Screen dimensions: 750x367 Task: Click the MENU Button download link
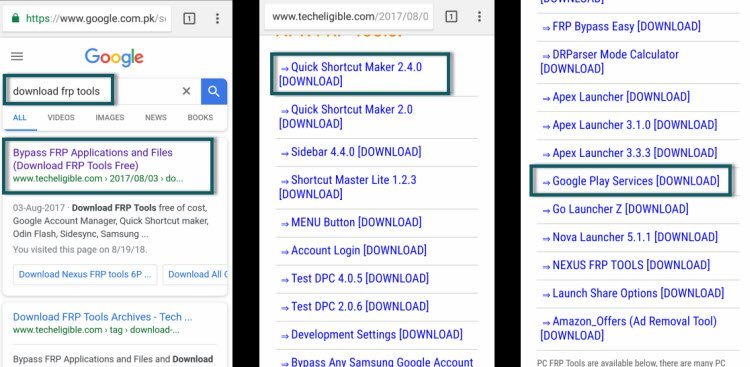[351, 222]
